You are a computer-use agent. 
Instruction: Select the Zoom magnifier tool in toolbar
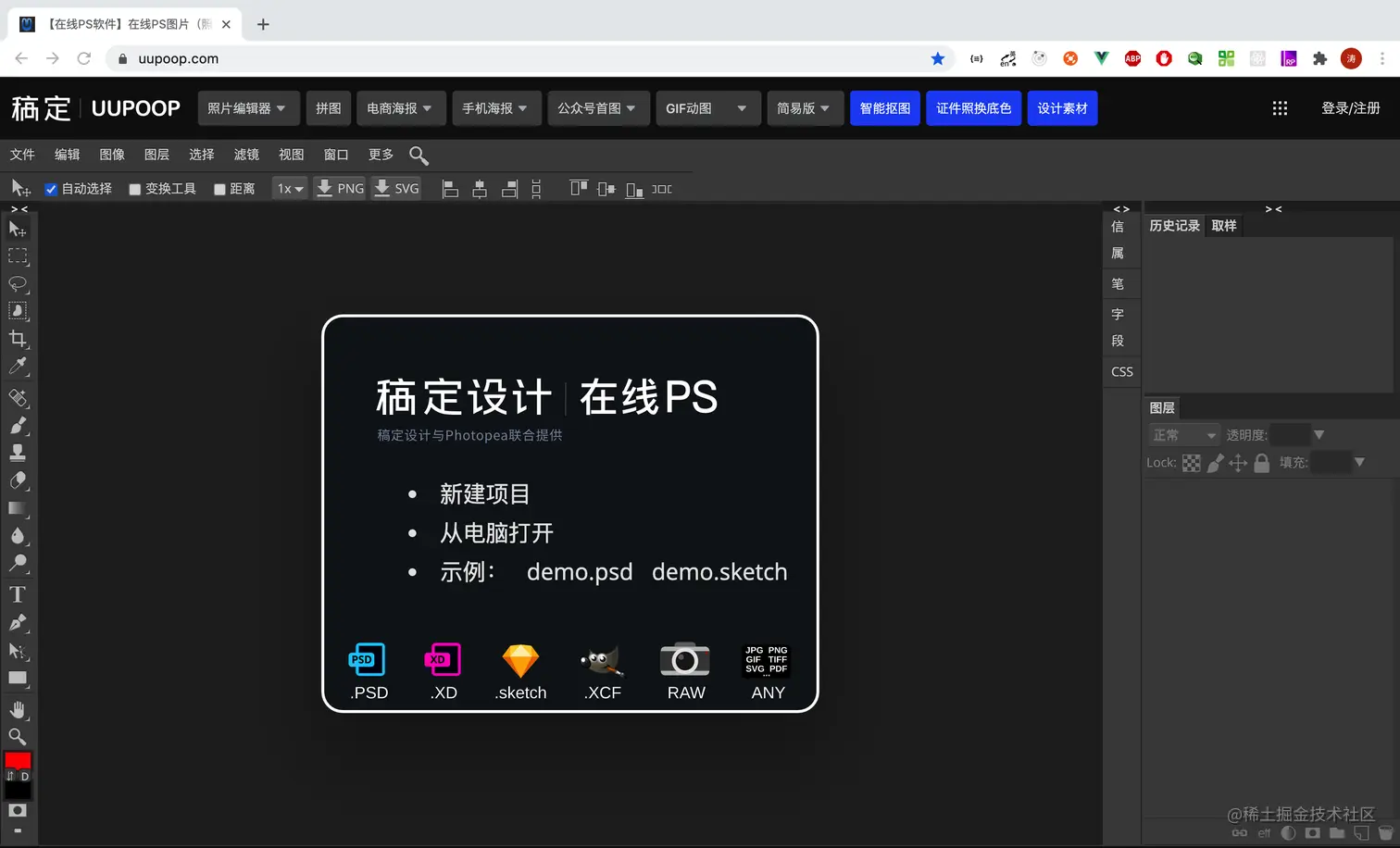pos(18,737)
